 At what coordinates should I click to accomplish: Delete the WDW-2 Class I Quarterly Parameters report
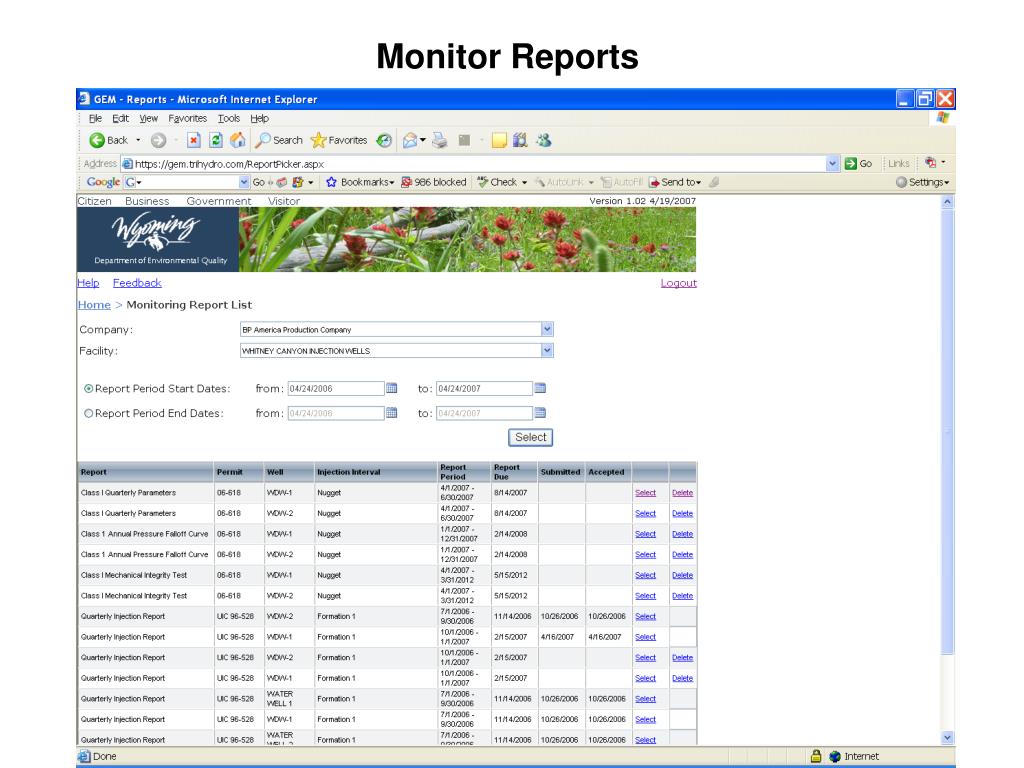(682, 514)
